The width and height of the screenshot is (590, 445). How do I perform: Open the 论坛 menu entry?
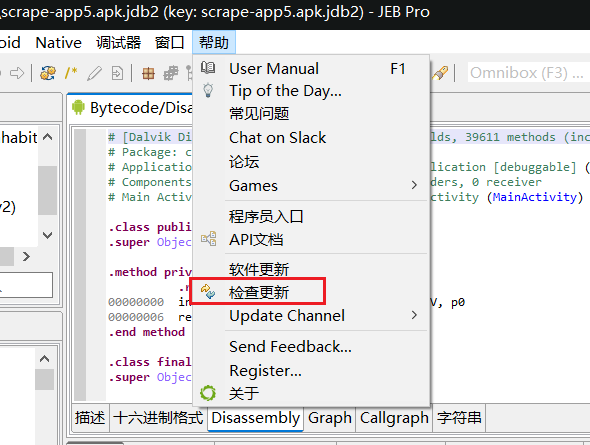[x=310, y=162]
